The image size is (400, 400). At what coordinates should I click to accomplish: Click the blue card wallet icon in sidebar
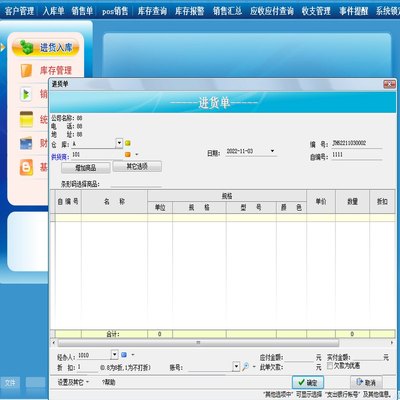click(26, 143)
